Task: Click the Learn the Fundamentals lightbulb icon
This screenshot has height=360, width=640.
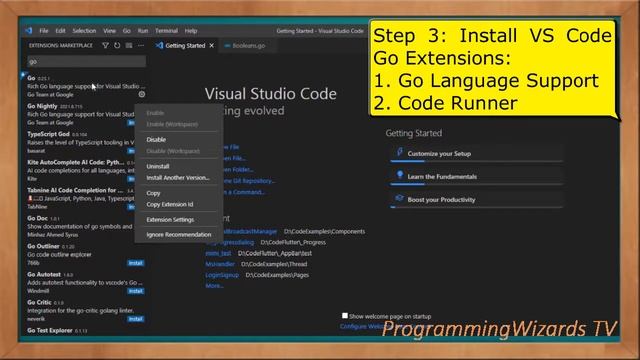Action: coord(400,176)
